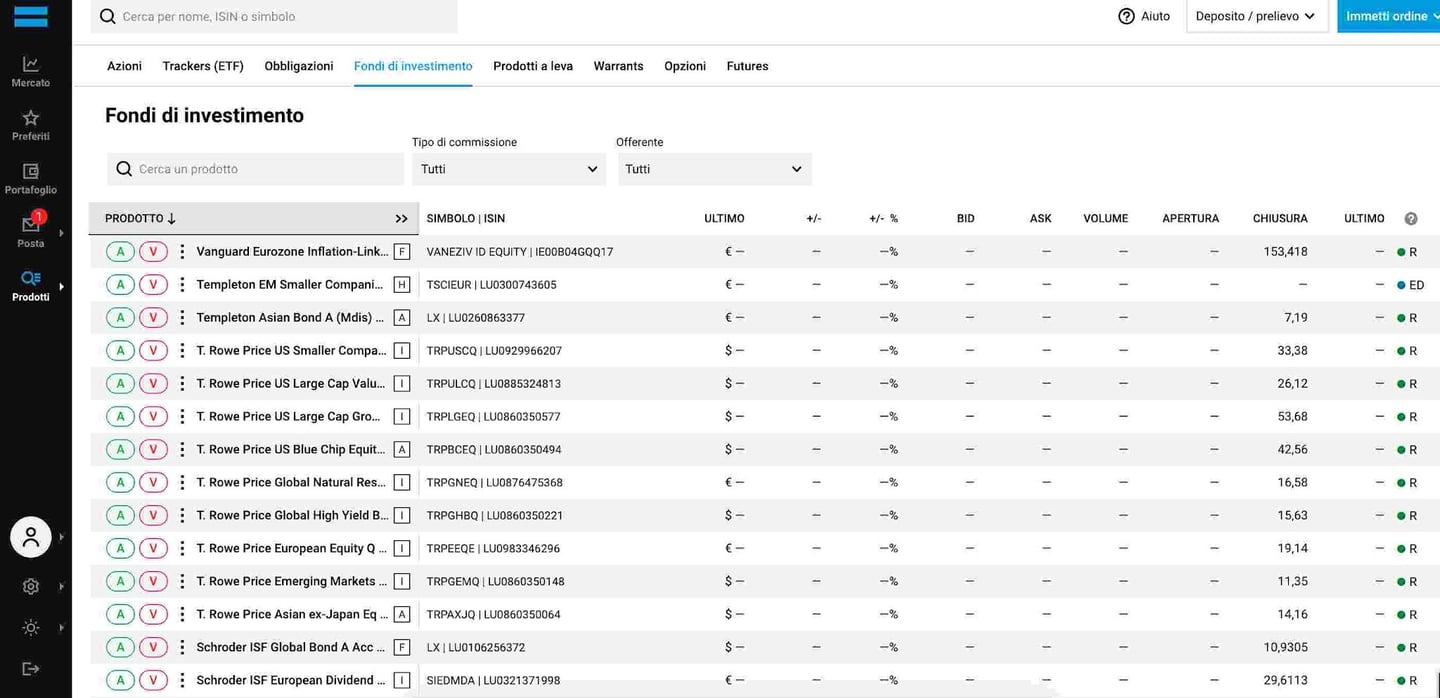The image size is (1440, 698).
Task: Open the Portafoglio wallet icon
Action: coord(31,171)
